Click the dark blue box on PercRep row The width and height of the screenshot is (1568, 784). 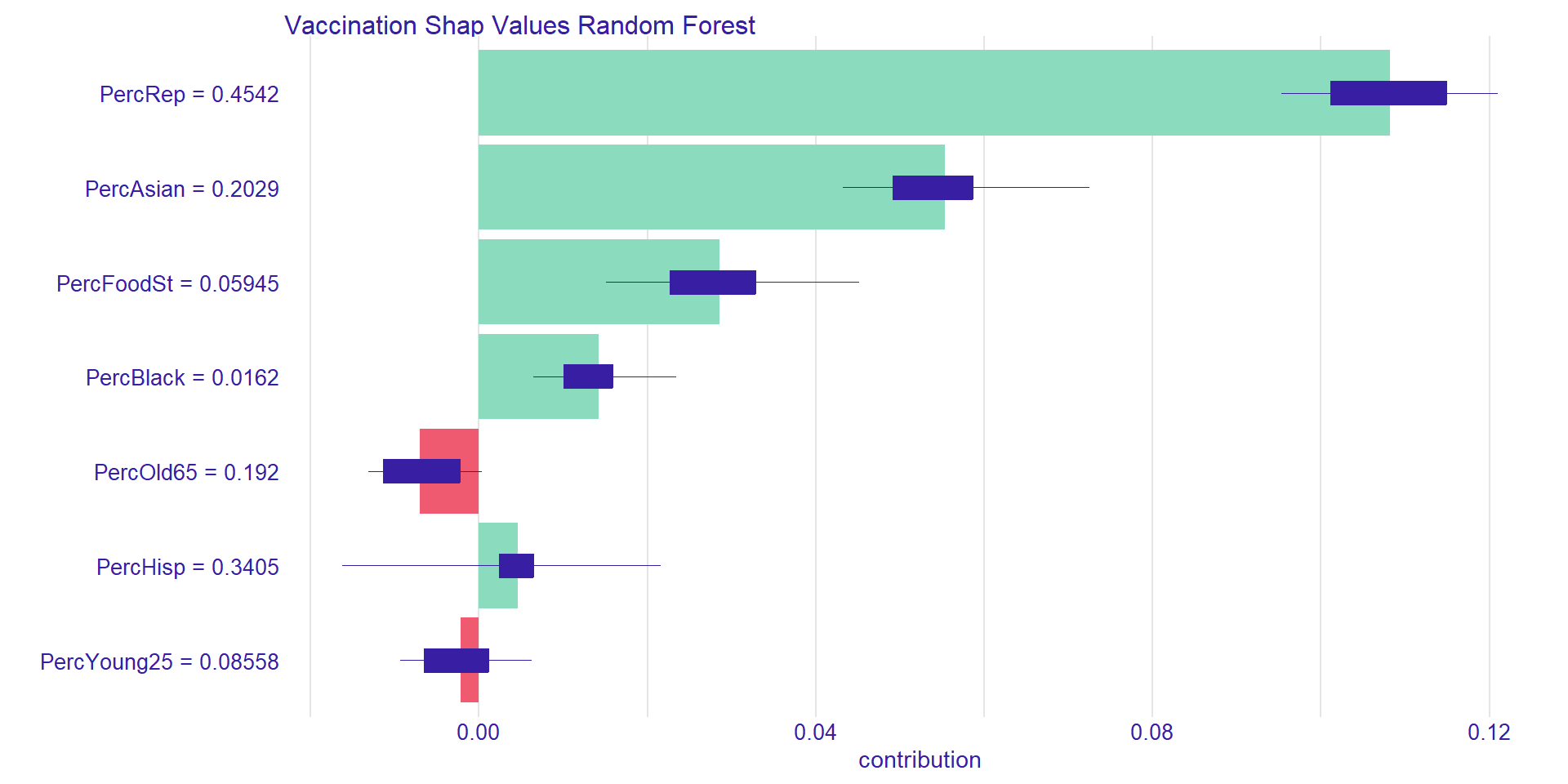[x=1388, y=93]
